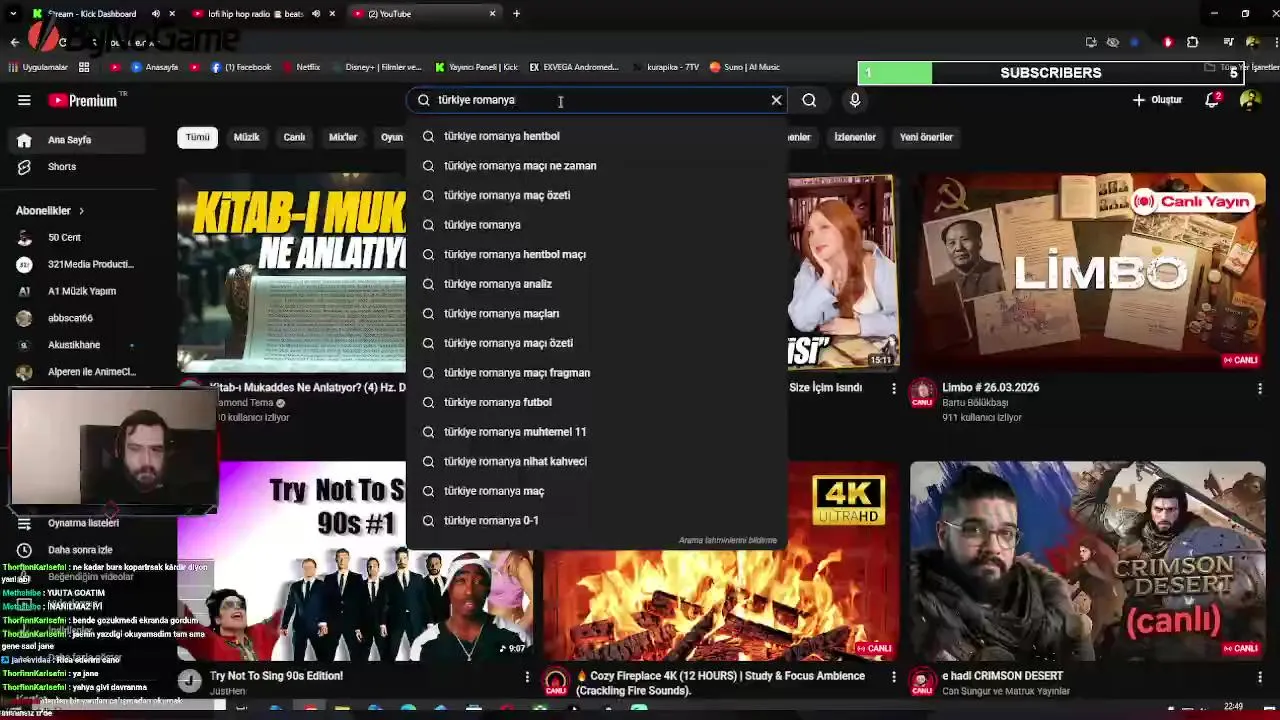This screenshot has height=720, width=1280.
Task: Select the Müzik filter chip
Action: [x=246, y=137]
